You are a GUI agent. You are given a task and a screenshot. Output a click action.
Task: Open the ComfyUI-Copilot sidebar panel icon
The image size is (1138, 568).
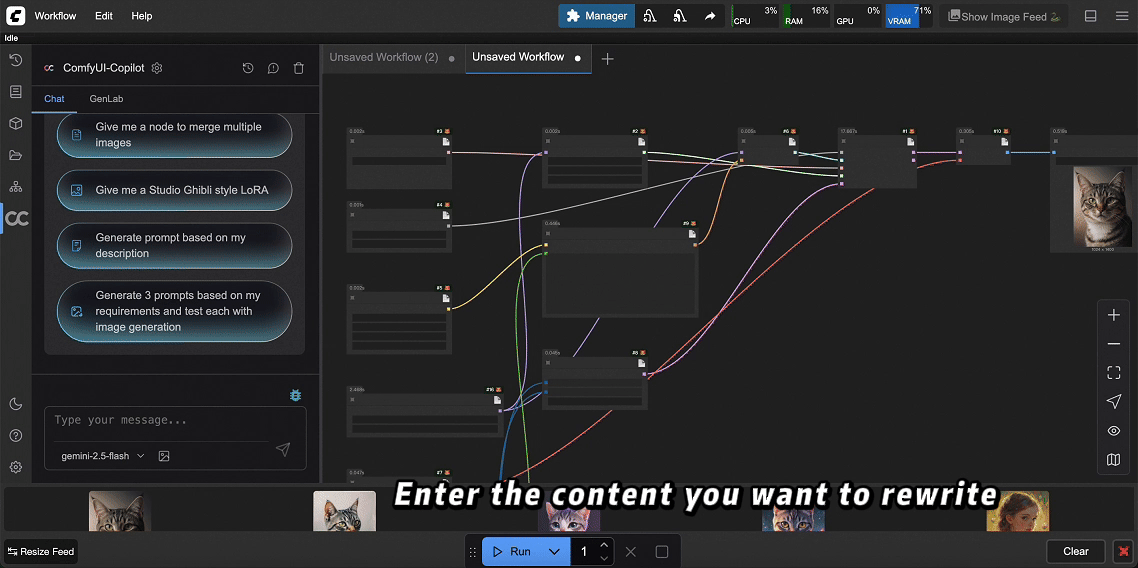click(x=16, y=219)
